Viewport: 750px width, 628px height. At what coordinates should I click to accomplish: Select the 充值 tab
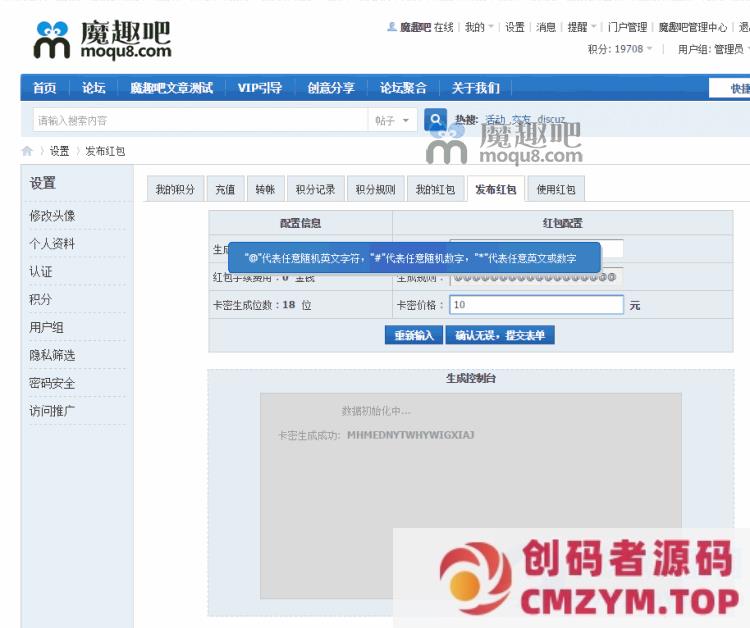(x=224, y=190)
